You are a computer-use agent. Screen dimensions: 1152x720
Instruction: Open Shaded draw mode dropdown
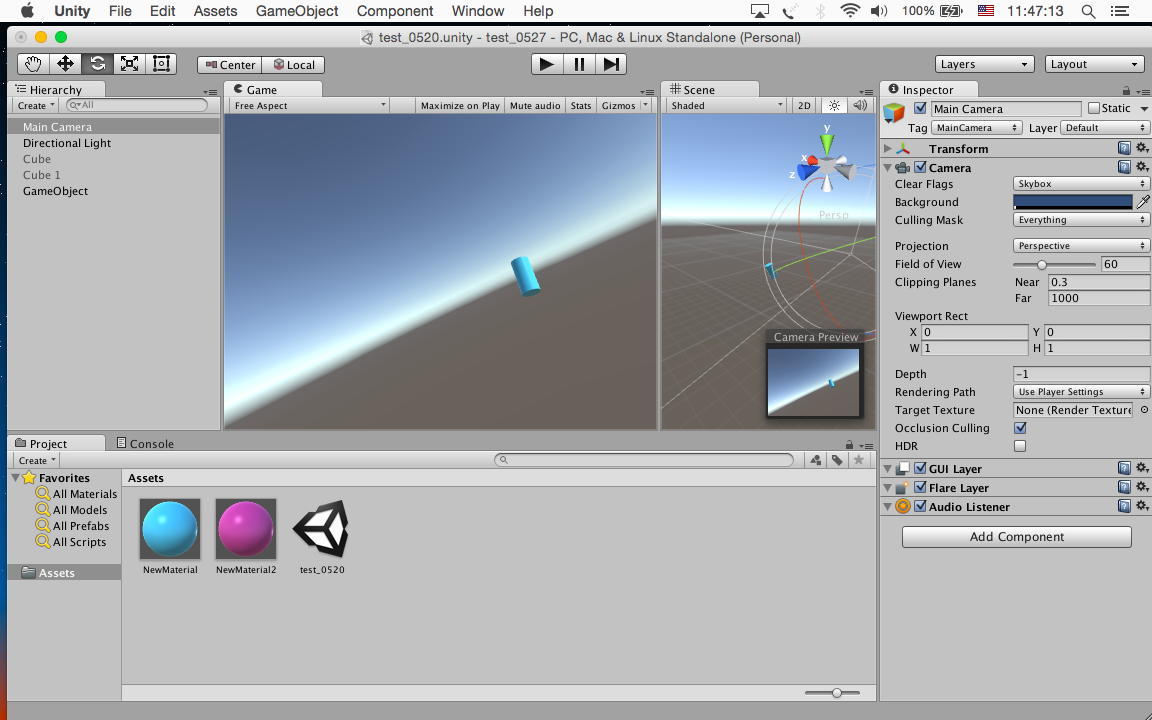pos(725,105)
